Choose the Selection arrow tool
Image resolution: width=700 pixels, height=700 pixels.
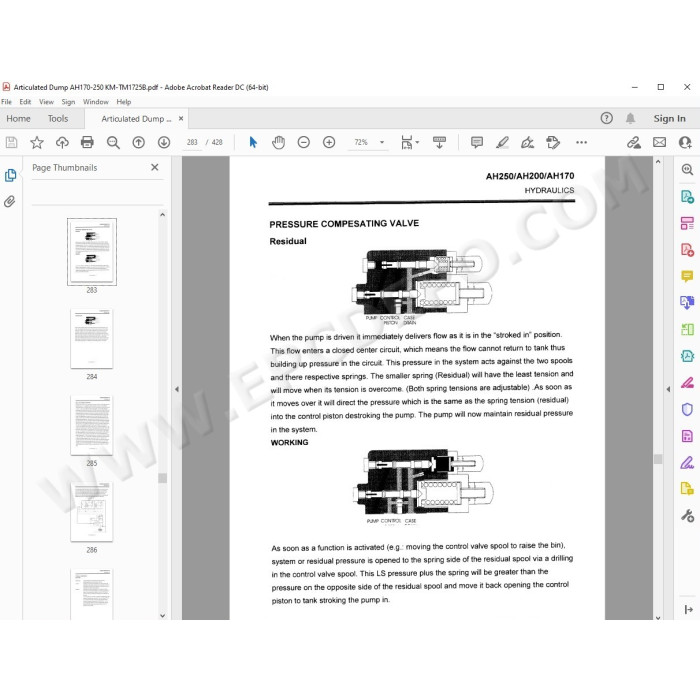[253, 142]
